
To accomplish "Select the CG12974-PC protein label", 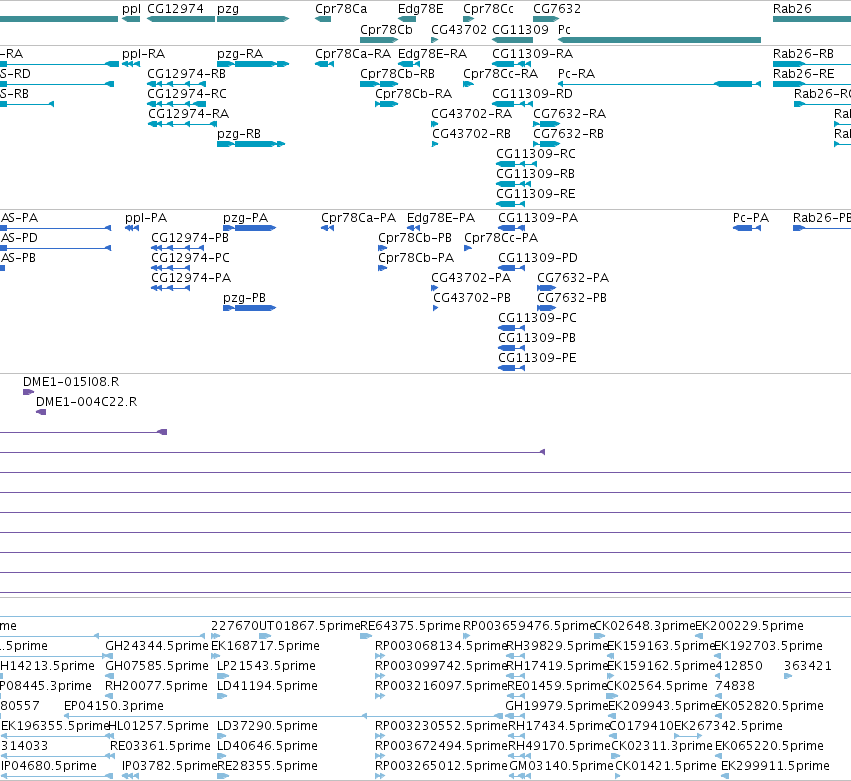I will [190, 258].
